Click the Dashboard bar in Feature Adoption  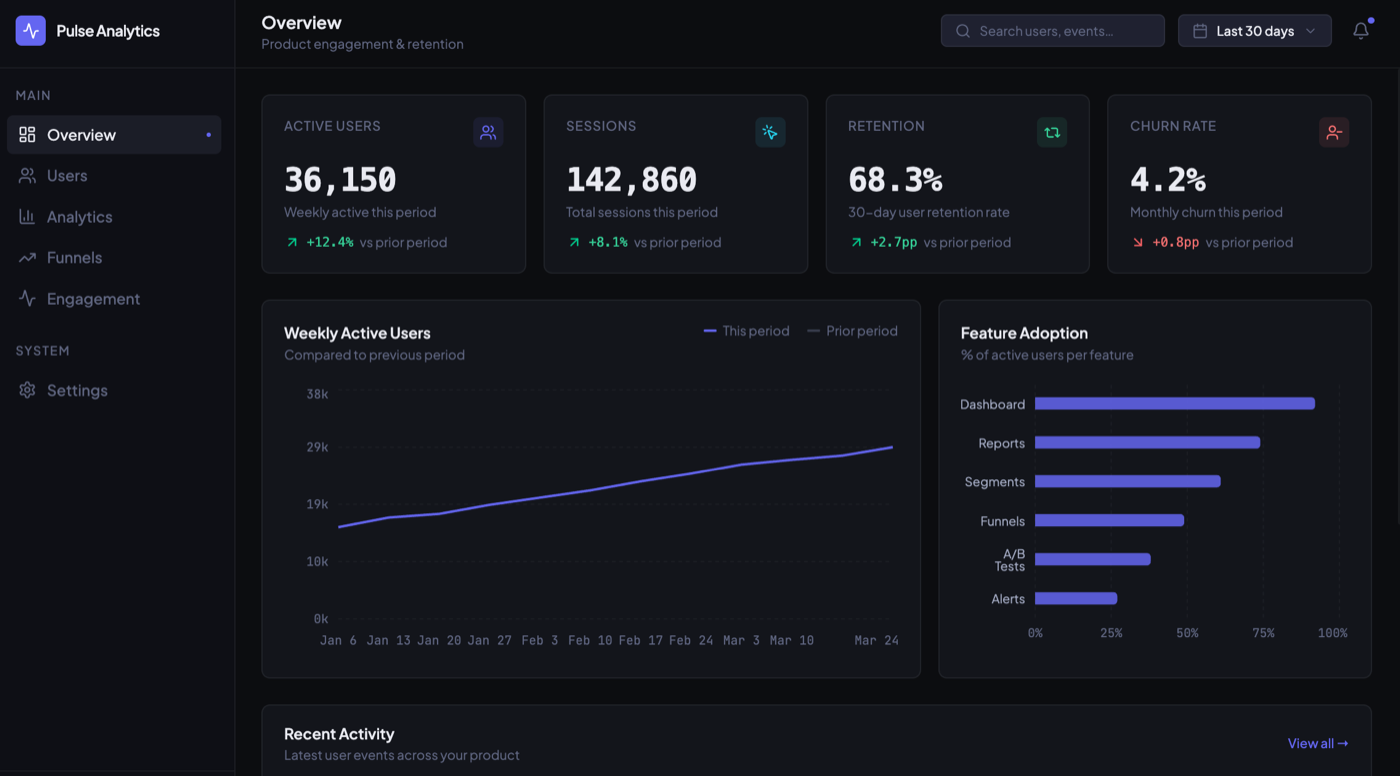point(1175,404)
